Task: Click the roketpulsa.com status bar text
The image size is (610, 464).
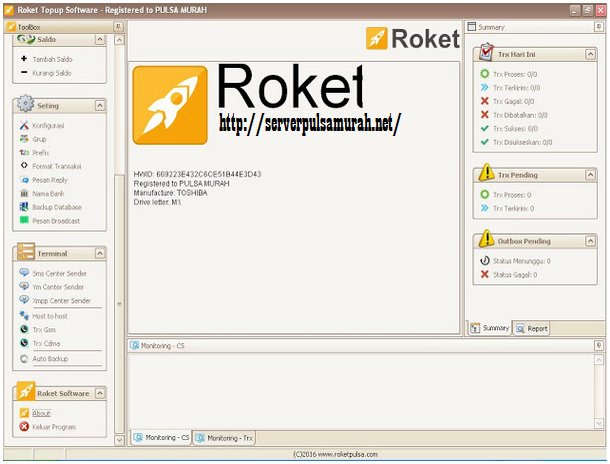Action: pyautogui.click(x=335, y=454)
